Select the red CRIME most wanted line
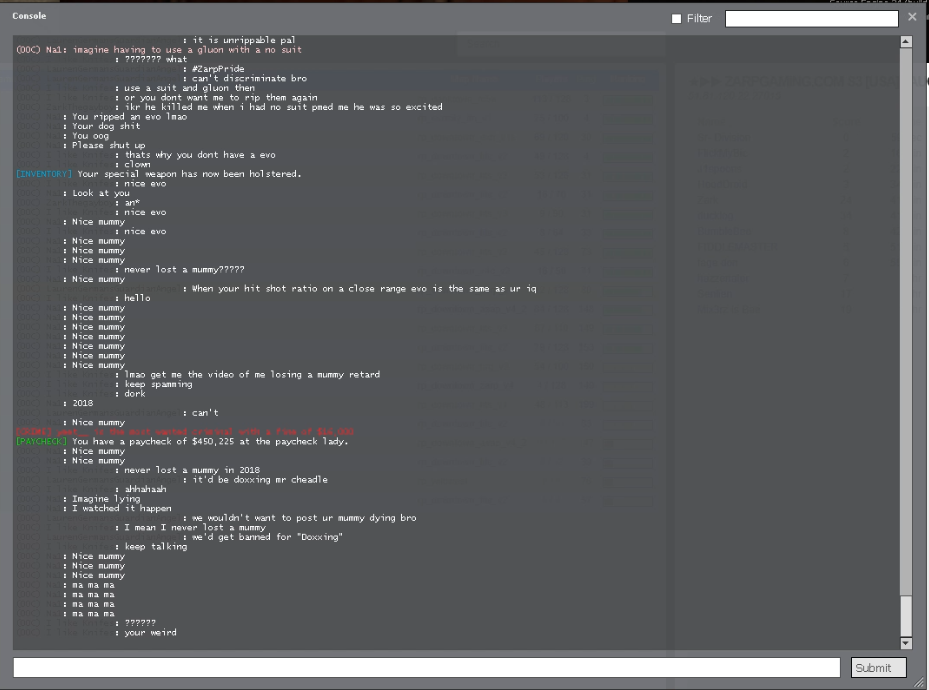929x690 pixels. (185, 432)
